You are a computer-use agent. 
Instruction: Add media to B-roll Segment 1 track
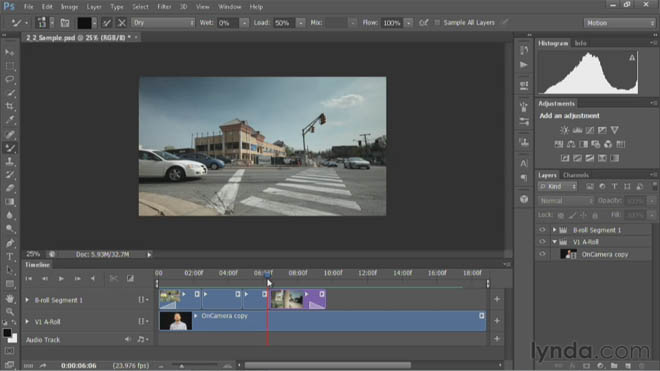497,299
